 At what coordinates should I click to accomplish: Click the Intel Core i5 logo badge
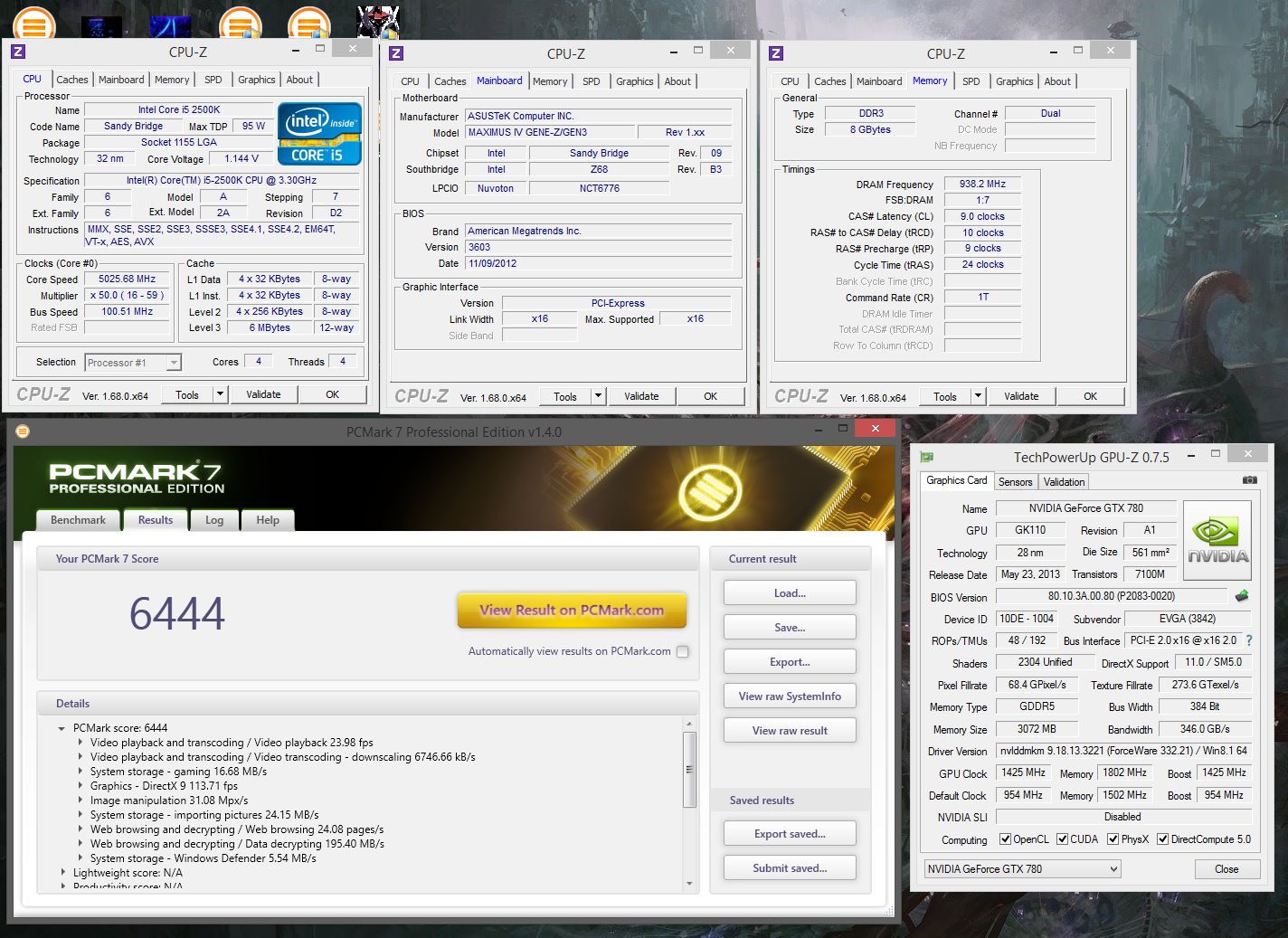coord(319,133)
